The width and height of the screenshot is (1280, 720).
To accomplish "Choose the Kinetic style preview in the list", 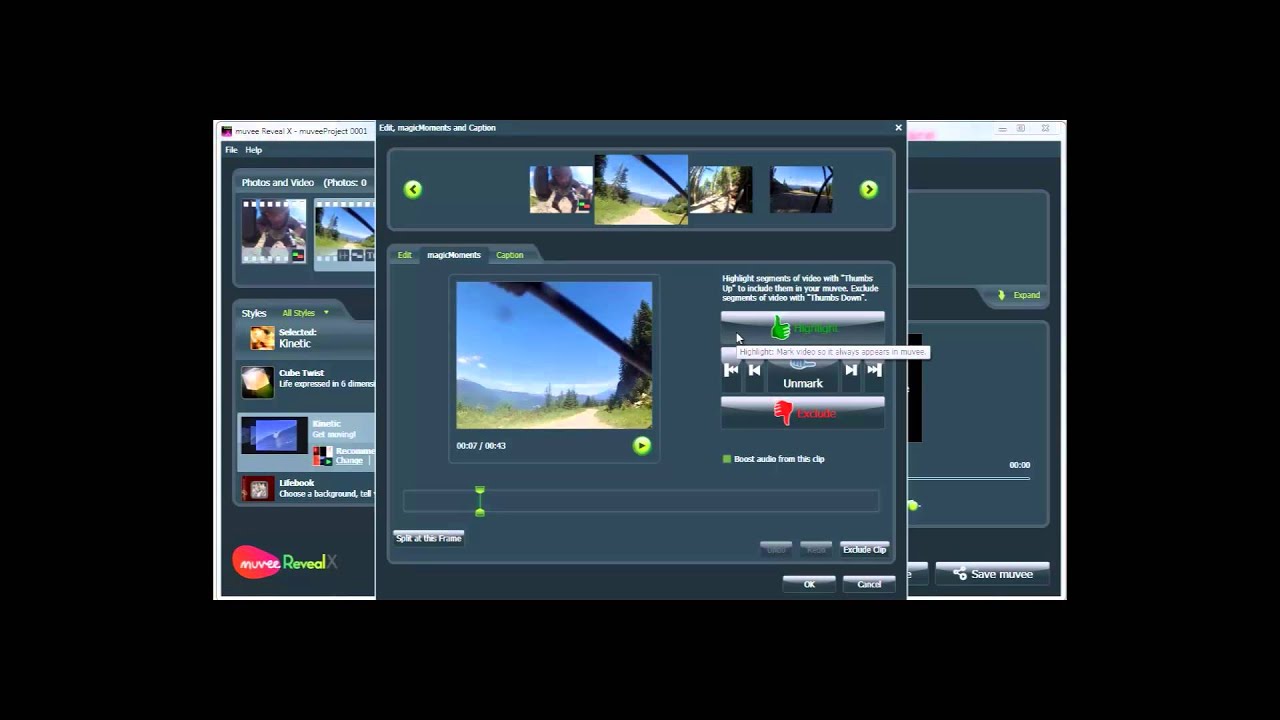I will pos(275,436).
